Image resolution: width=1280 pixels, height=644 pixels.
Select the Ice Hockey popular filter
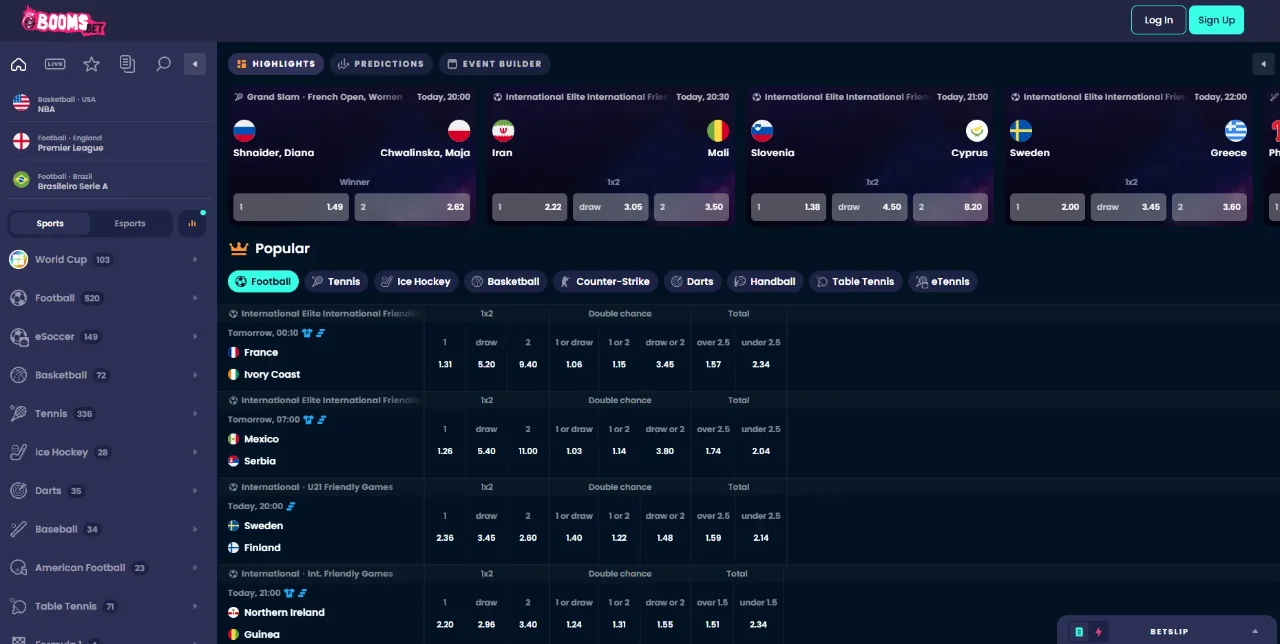tap(417, 282)
